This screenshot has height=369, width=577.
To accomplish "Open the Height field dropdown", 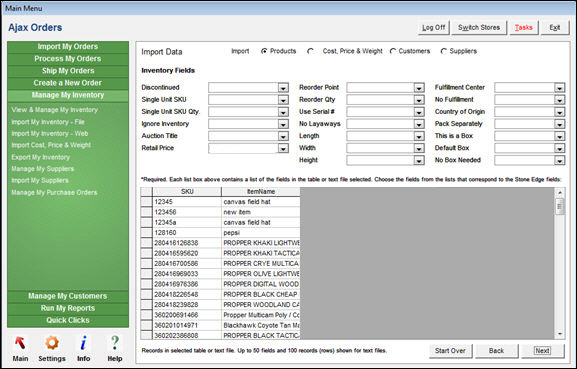I will point(419,160).
